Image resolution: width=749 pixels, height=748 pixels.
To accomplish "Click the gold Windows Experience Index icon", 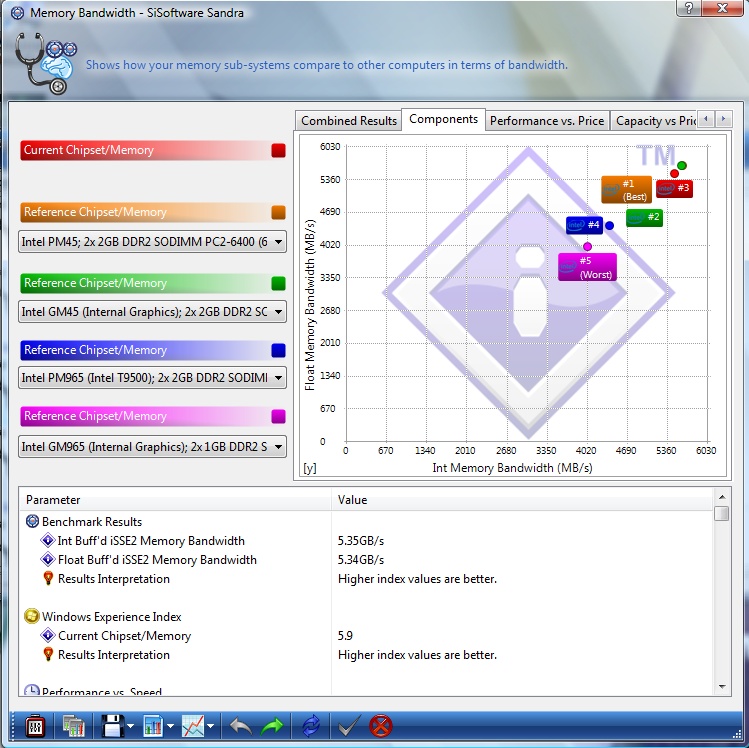I will (32, 616).
